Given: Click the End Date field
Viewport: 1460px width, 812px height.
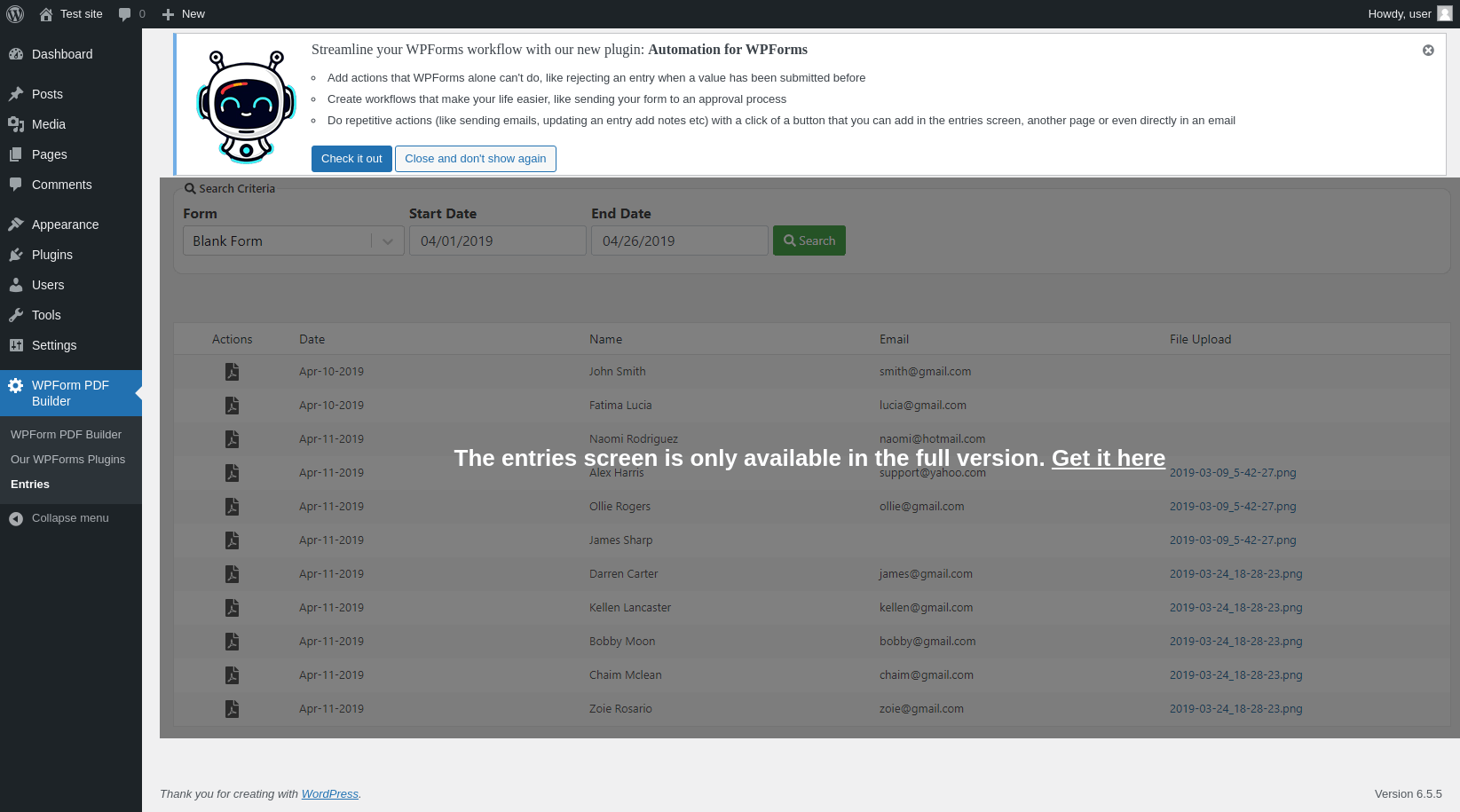Looking at the screenshot, I should tap(680, 240).
